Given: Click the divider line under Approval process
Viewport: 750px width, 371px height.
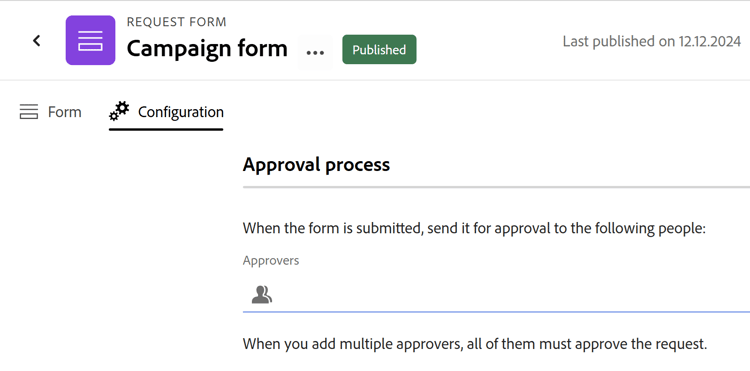Looking at the screenshot, I should [x=496, y=187].
